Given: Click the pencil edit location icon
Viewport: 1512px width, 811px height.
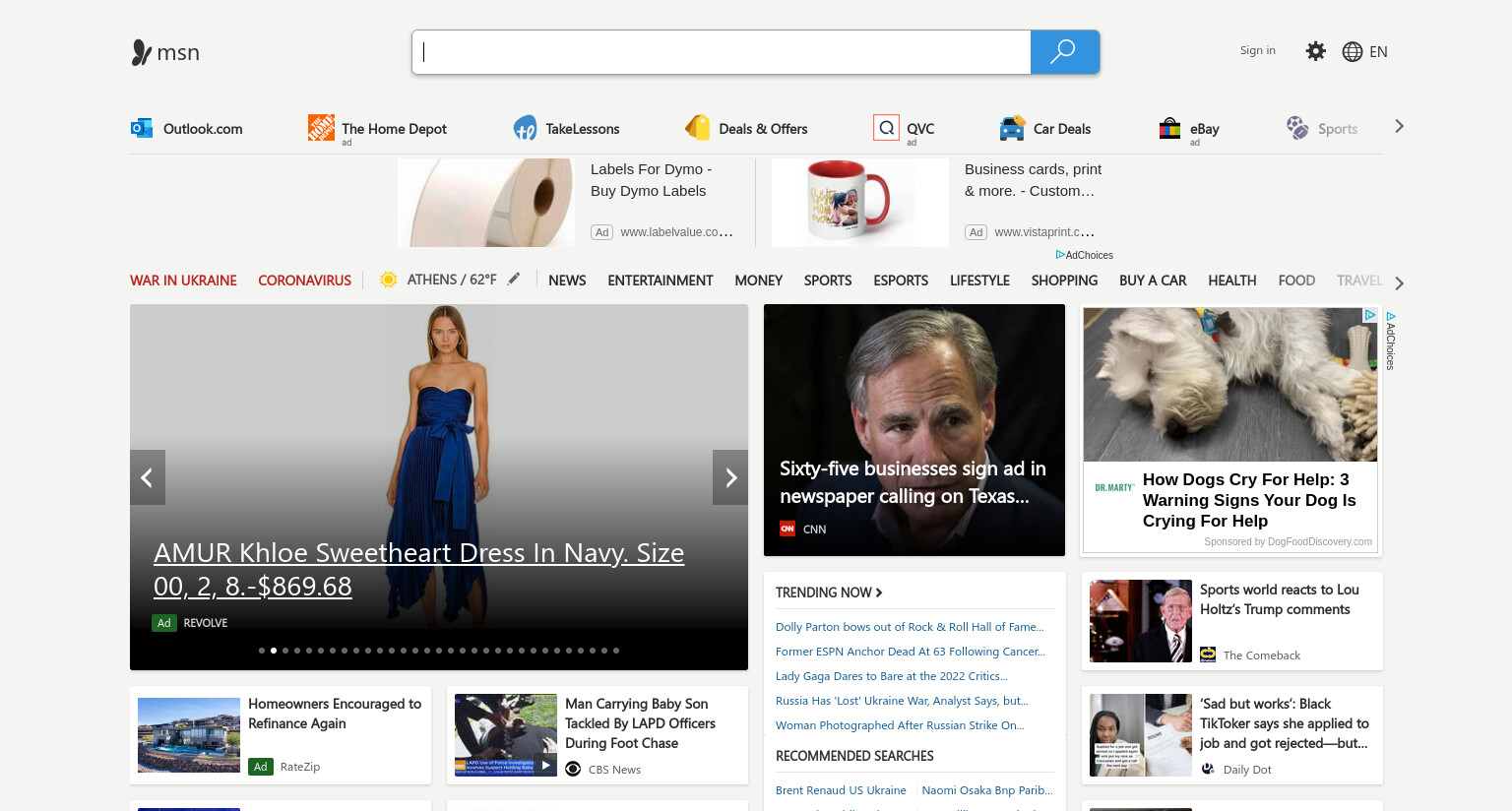Looking at the screenshot, I should [513, 280].
